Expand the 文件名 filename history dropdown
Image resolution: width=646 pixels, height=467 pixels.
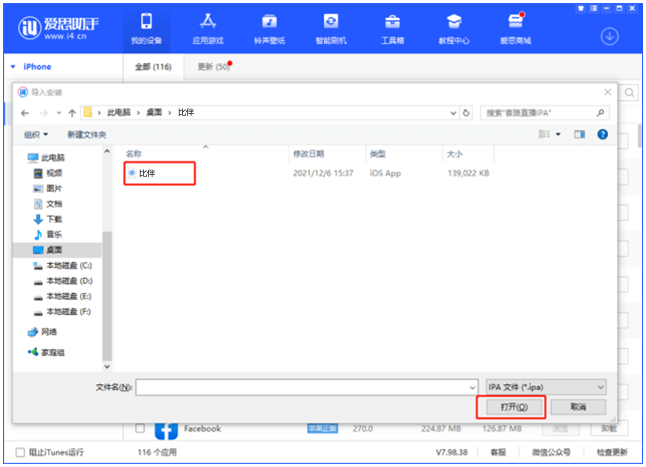[x=471, y=386]
